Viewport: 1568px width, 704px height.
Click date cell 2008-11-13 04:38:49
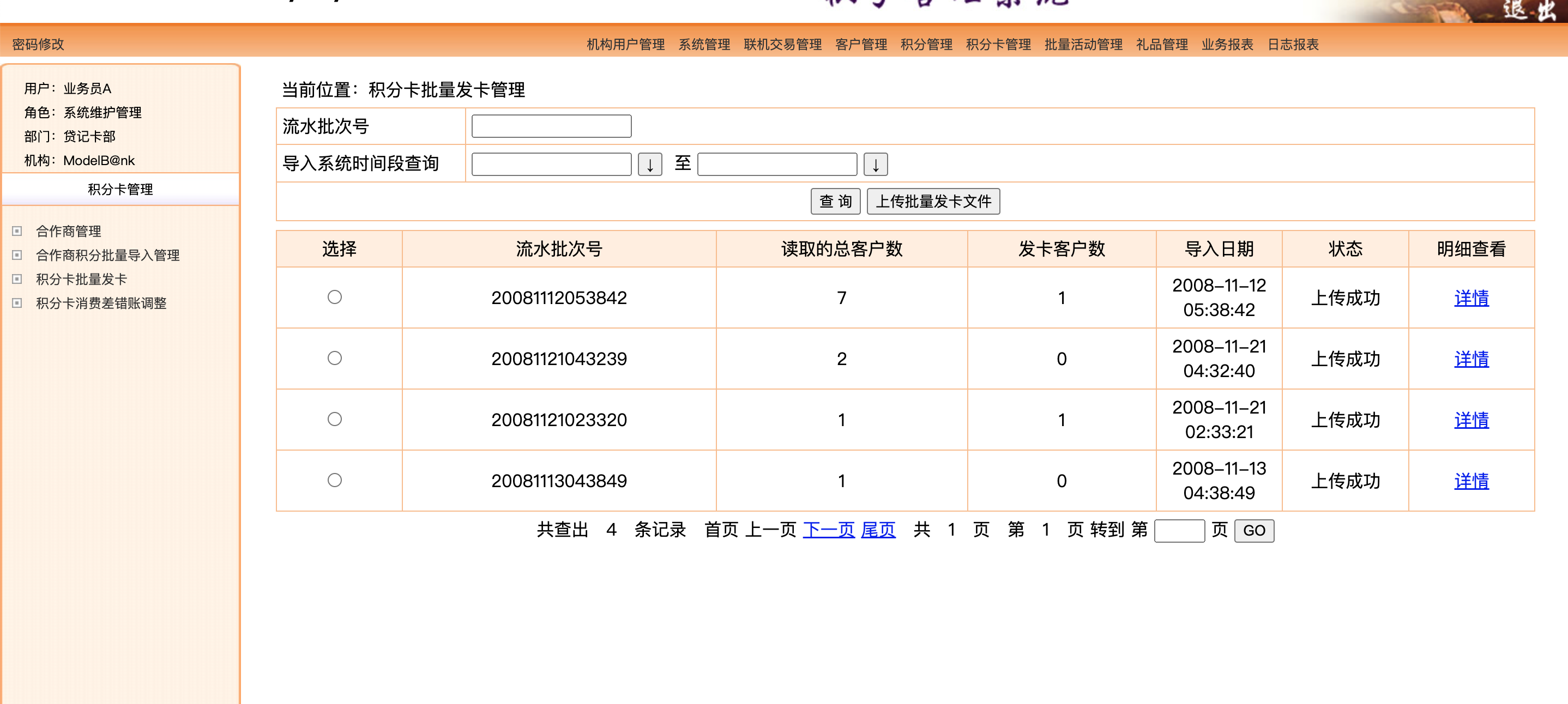(x=1219, y=480)
